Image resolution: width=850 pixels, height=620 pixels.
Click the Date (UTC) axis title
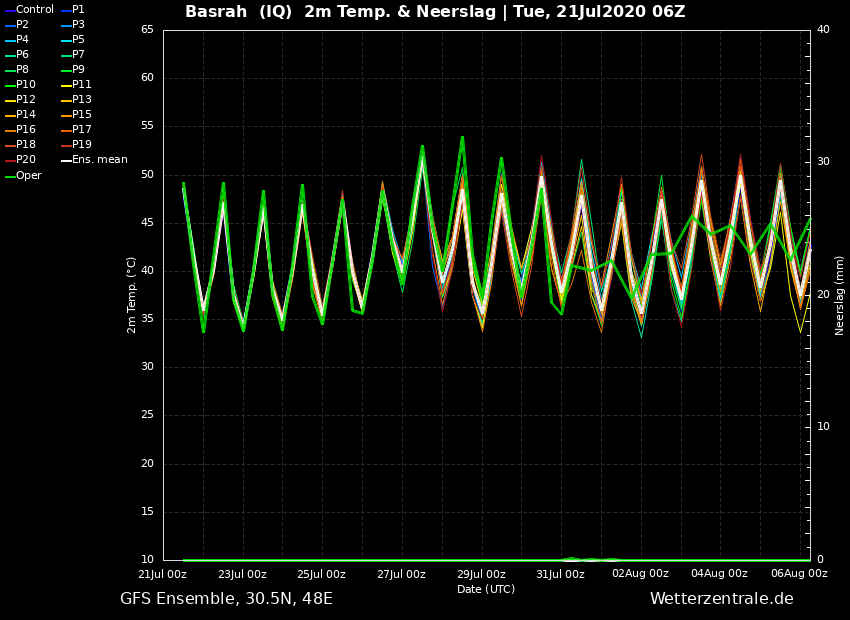click(x=486, y=589)
